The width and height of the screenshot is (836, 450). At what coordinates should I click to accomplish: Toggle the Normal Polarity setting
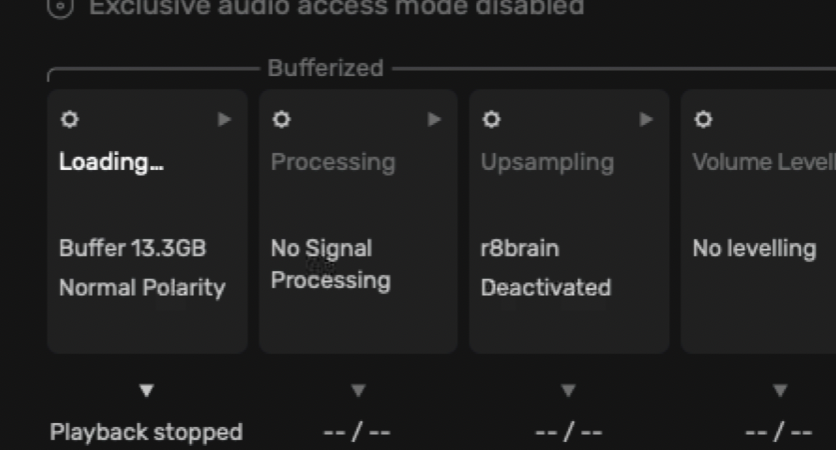[x=142, y=288]
